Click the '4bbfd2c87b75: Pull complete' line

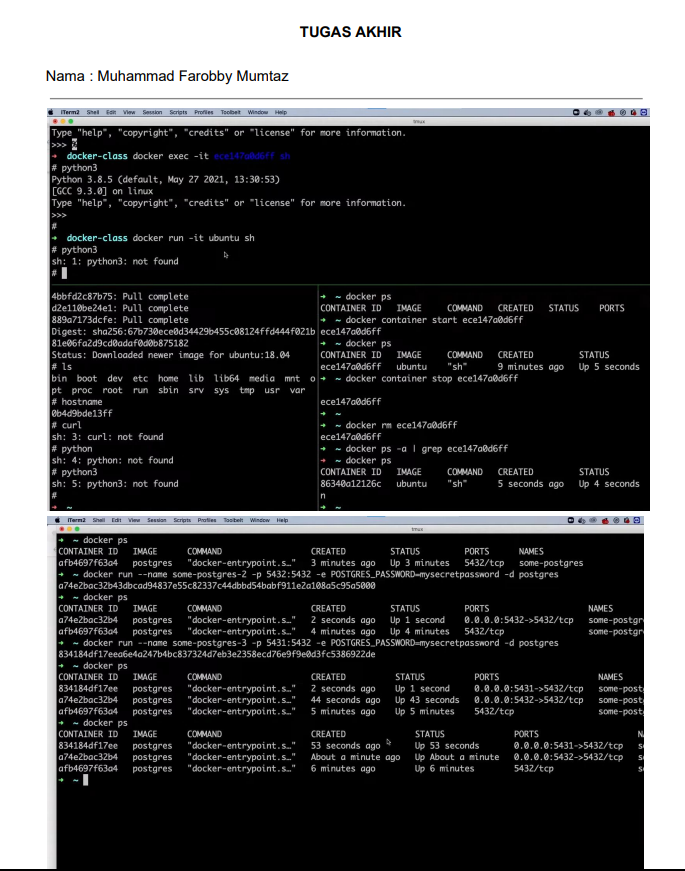(x=120, y=297)
